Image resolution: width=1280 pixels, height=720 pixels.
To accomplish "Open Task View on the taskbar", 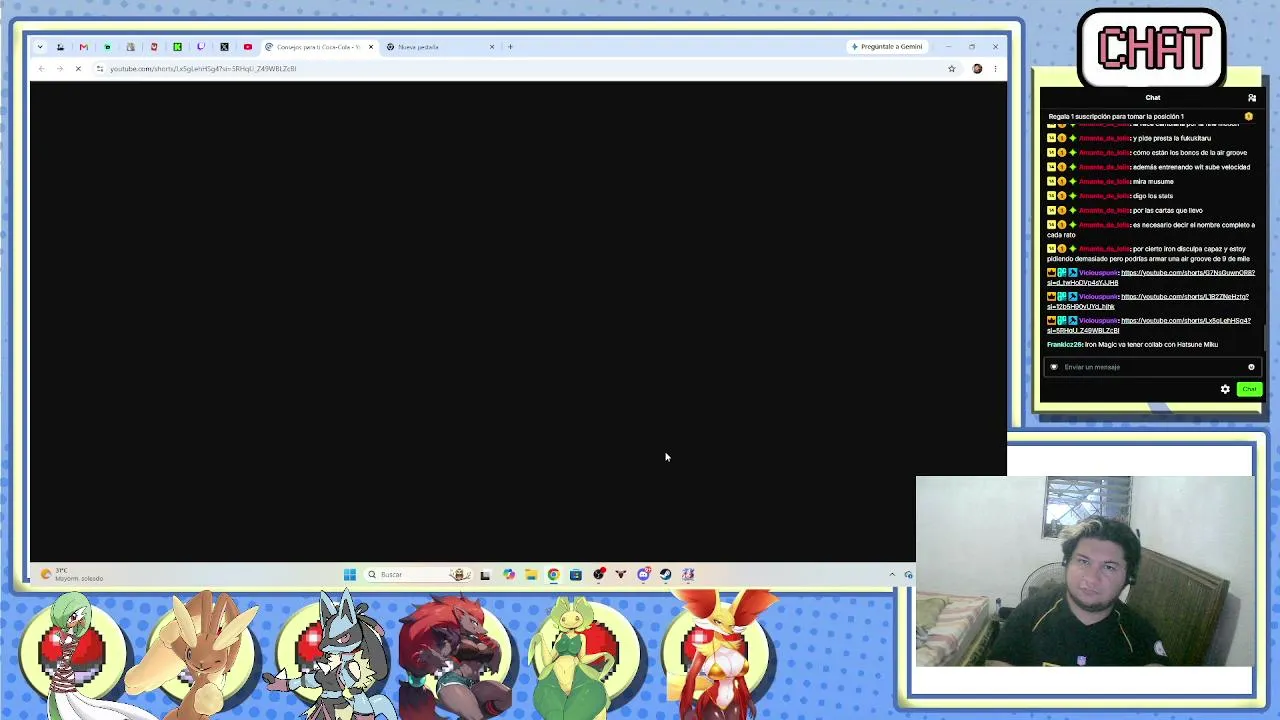I will tap(485, 575).
